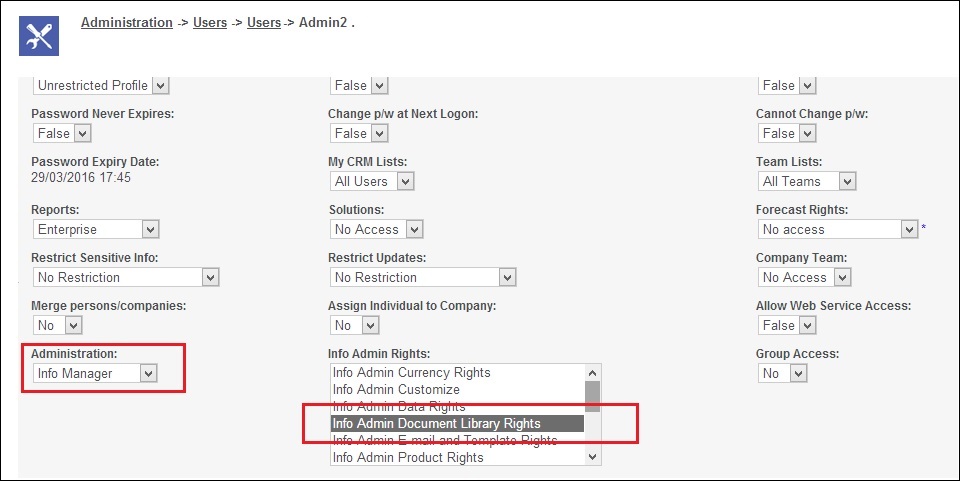
Task: Change the Group Access dropdown
Action: pyautogui.click(x=783, y=373)
